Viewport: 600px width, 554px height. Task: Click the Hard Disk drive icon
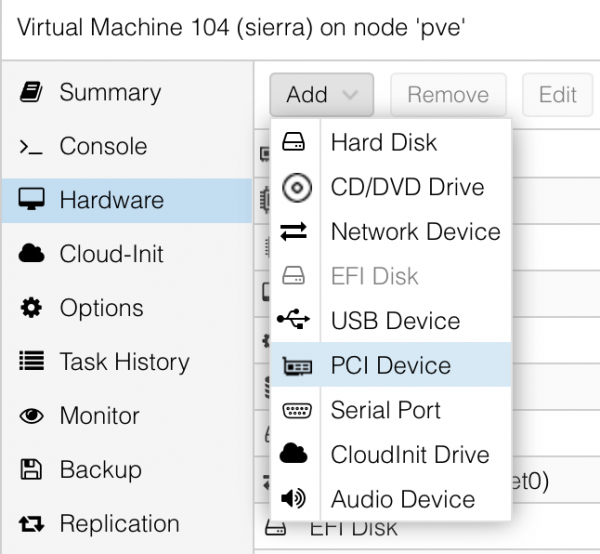[293, 142]
